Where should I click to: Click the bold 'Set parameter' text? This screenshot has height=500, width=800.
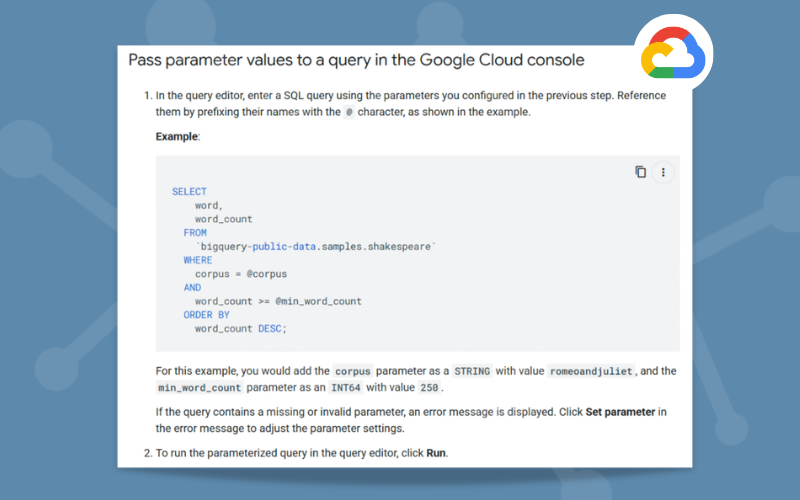pos(620,412)
